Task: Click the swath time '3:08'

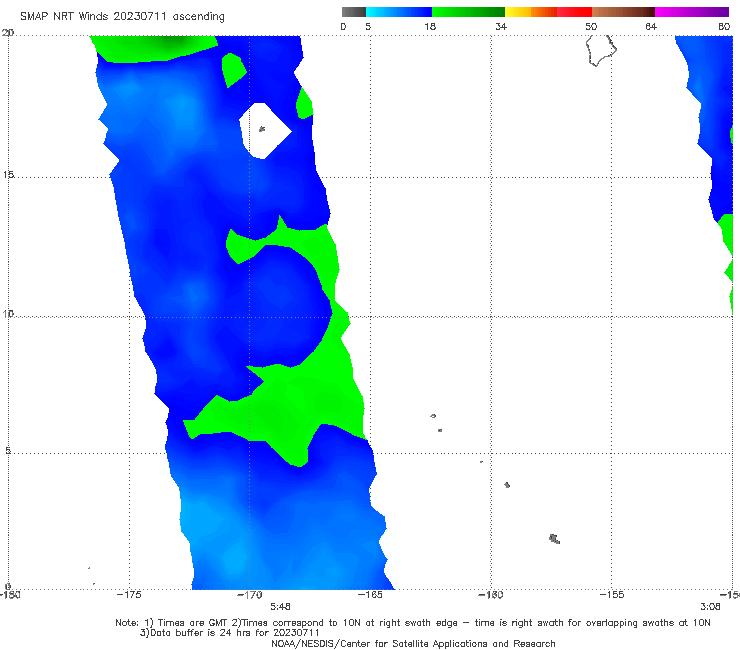Action: tap(710, 606)
